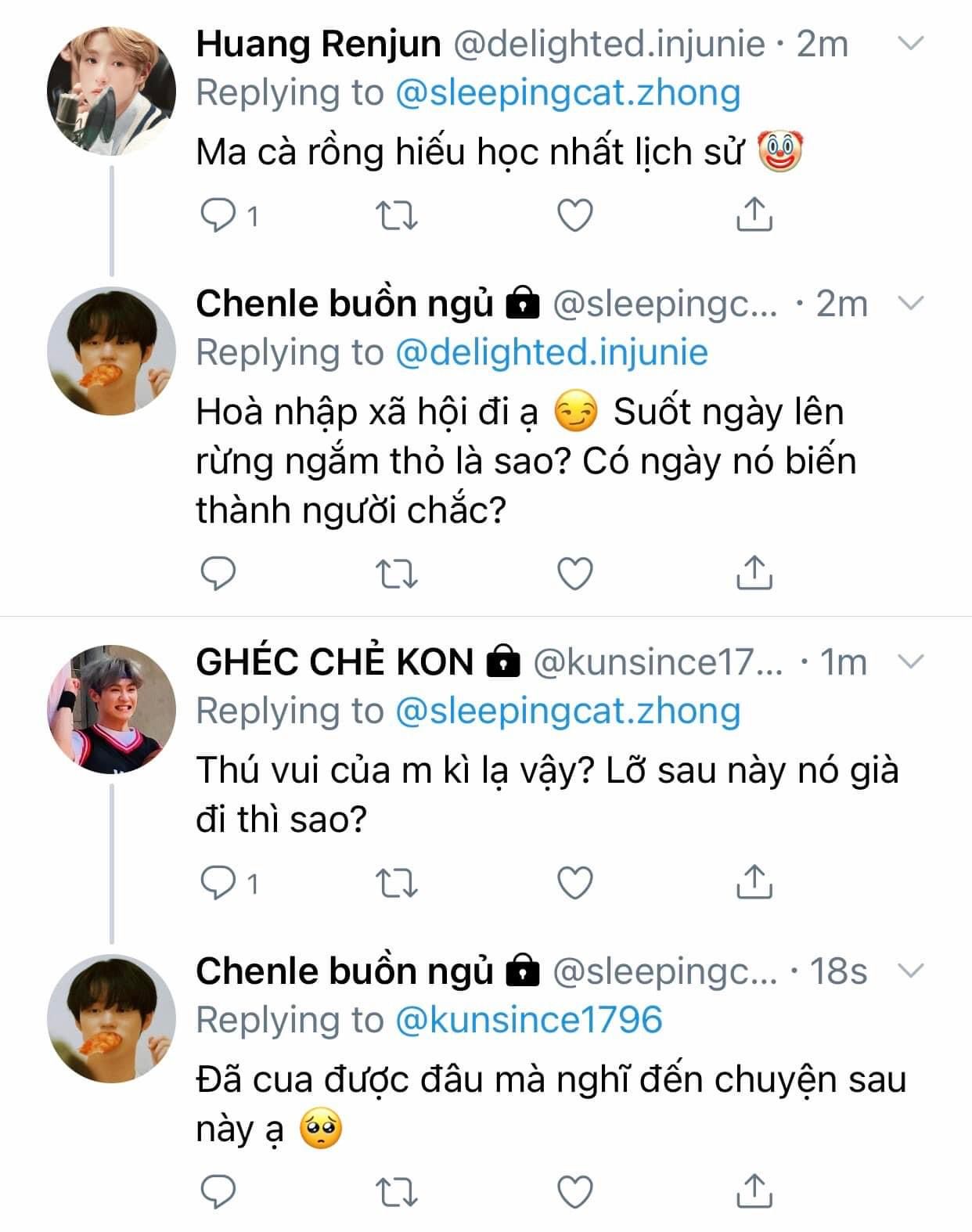The height and width of the screenshot is (1232, 972).
Task: Reply to Huang Renjun's clown emoji tweet
Action: click(218, 215)
